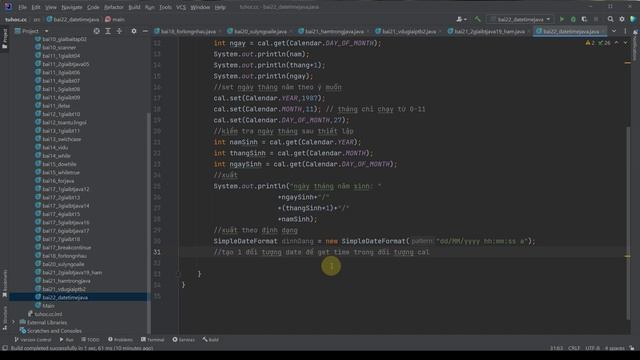The image size is (640, 360).
Task: Select opened file locate icon in Project panel
Action: pyautogui.click(x=96, y=31)
